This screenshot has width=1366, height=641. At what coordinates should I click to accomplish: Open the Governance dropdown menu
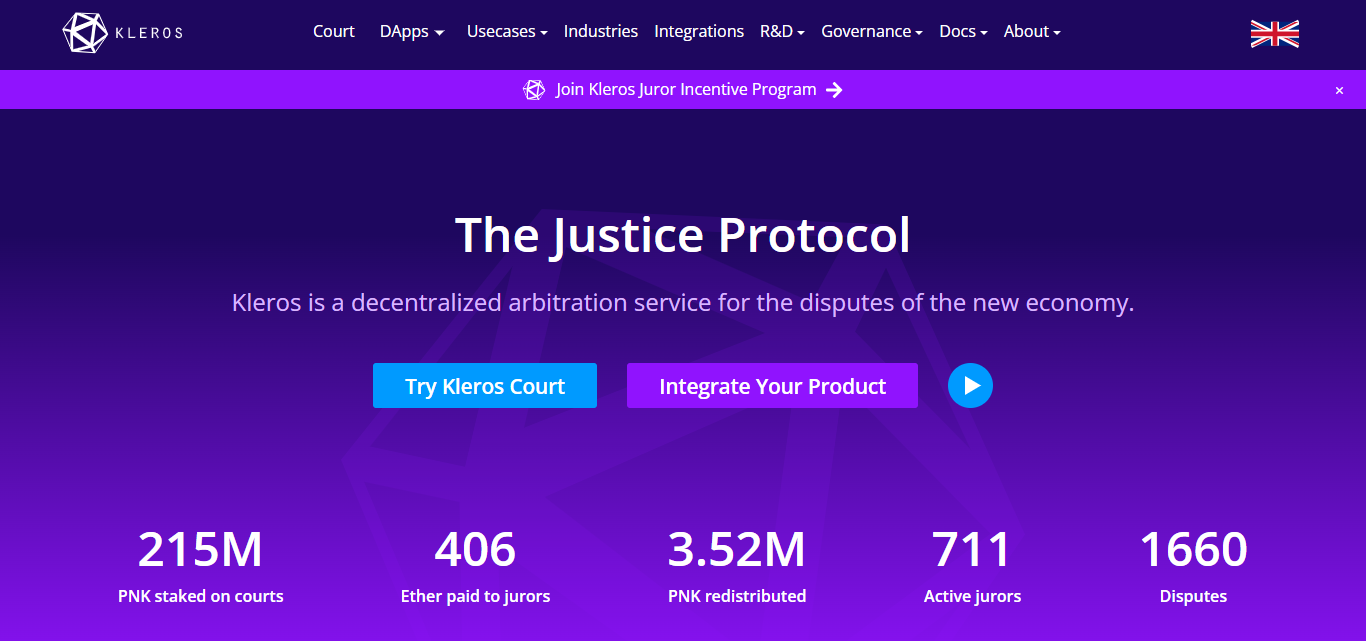[871, 32]
